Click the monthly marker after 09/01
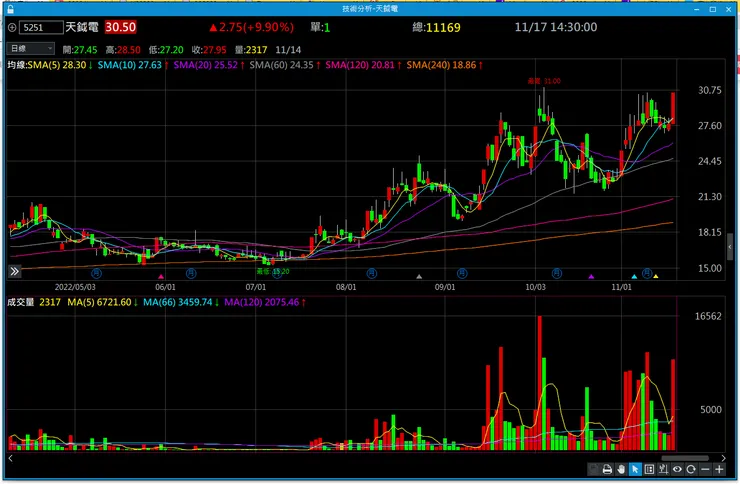The height and width of the screenshot is (484, 740). pyautogui.click(x=462, y=273)
